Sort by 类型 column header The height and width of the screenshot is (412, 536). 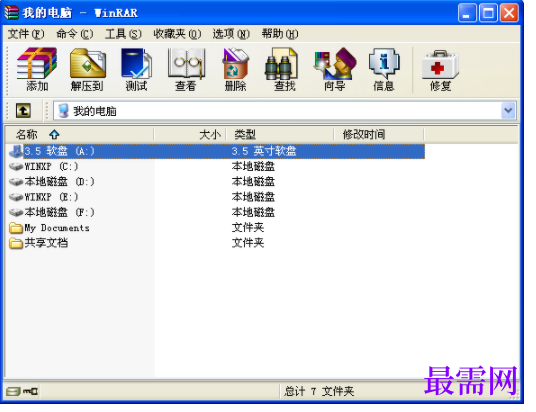280,134
